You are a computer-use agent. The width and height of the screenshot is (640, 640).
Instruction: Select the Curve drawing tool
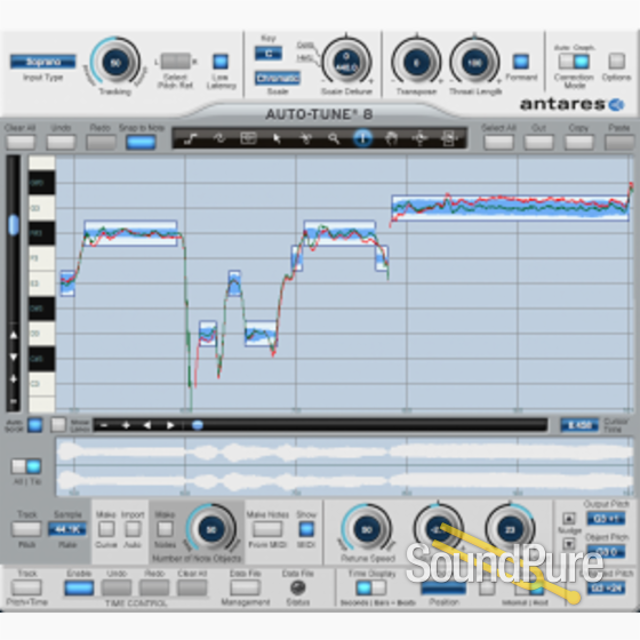pos(219,138)
